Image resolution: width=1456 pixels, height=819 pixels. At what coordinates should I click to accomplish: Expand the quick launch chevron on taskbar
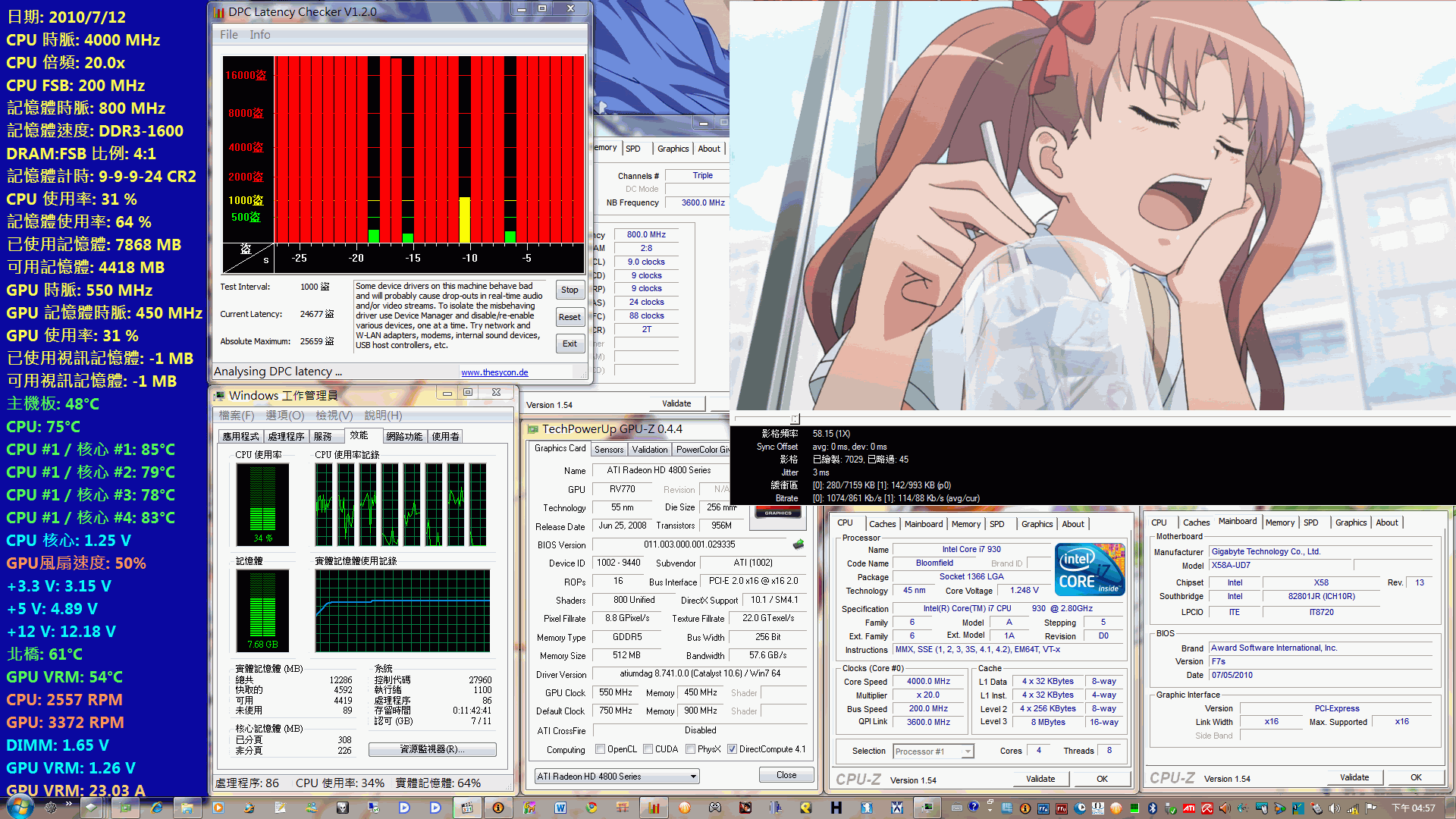tap(68, 804)
